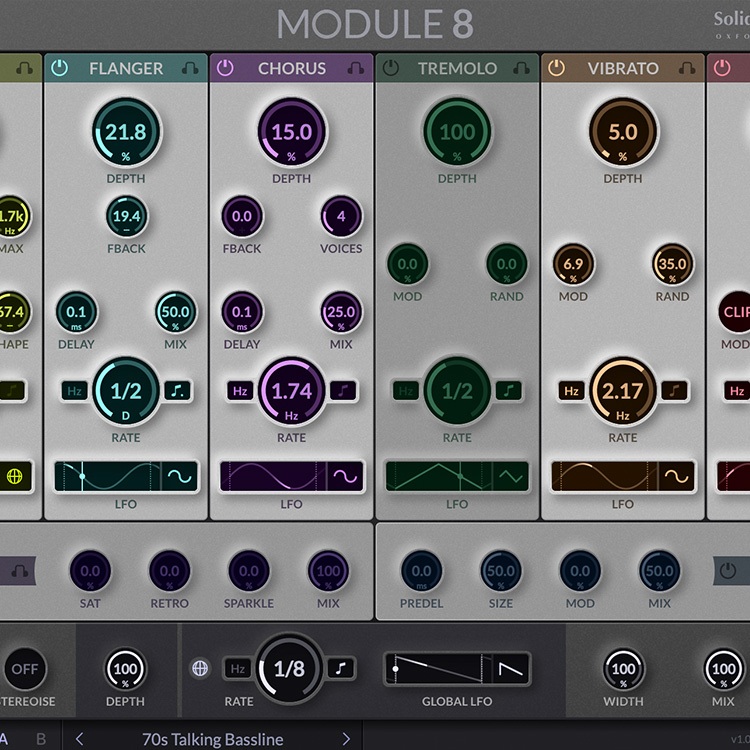The image size is (750, 750).
Task: Disable the Chorus module power switch
Action: [225, 69]
